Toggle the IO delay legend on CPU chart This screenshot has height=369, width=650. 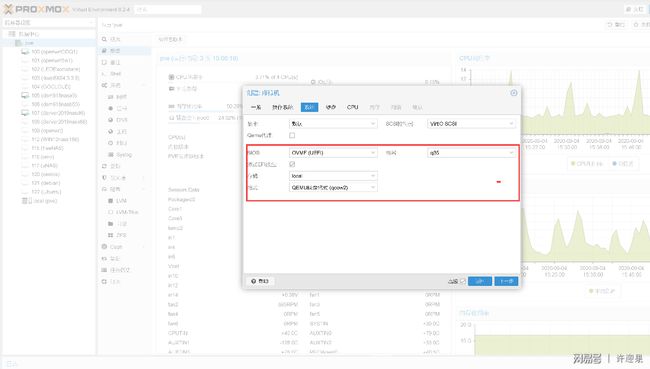click(623, 164)
